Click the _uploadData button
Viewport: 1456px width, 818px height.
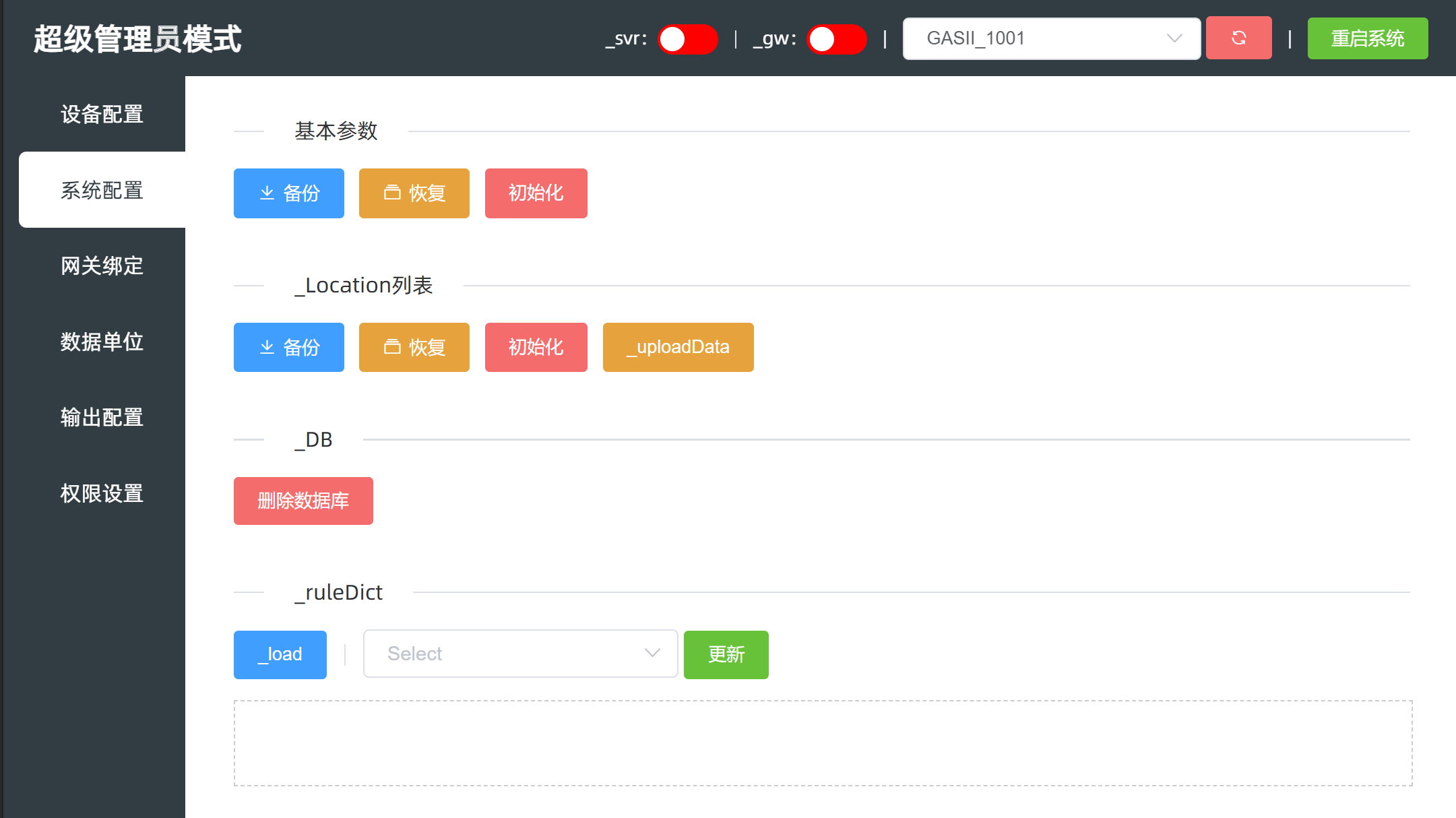click(x=678, y=347)
